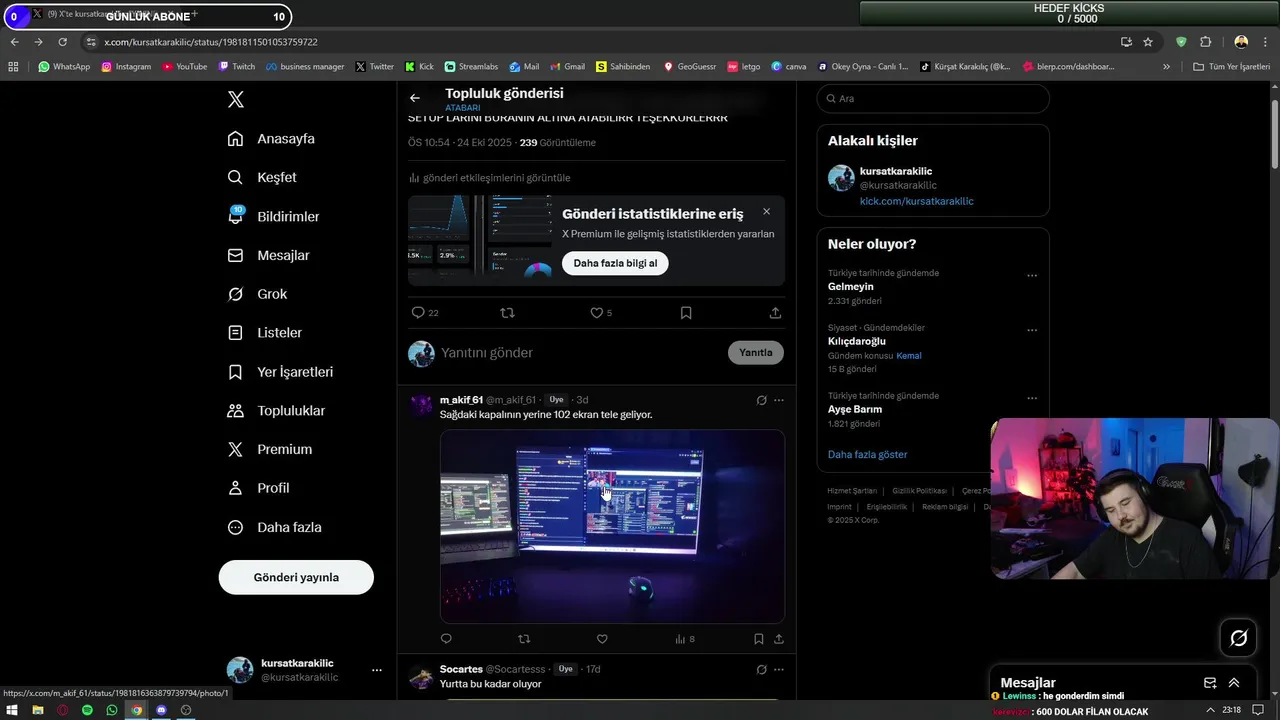Close the Gönderi istatistiklerine eriş banner
1280x720 pixels.
[x=766, y=211]
